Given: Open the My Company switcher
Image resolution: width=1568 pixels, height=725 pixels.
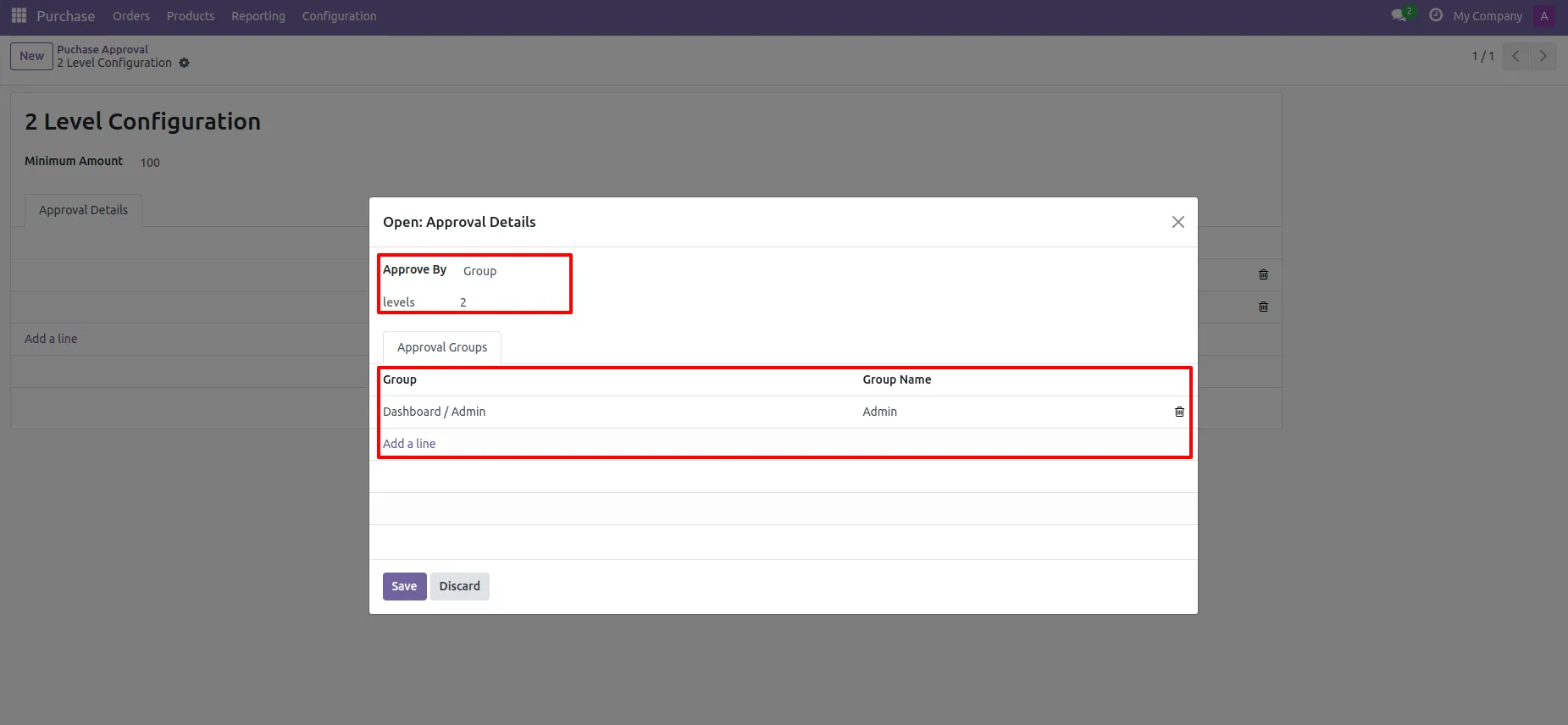Looking at the screenshot, I should [1488, 16].
